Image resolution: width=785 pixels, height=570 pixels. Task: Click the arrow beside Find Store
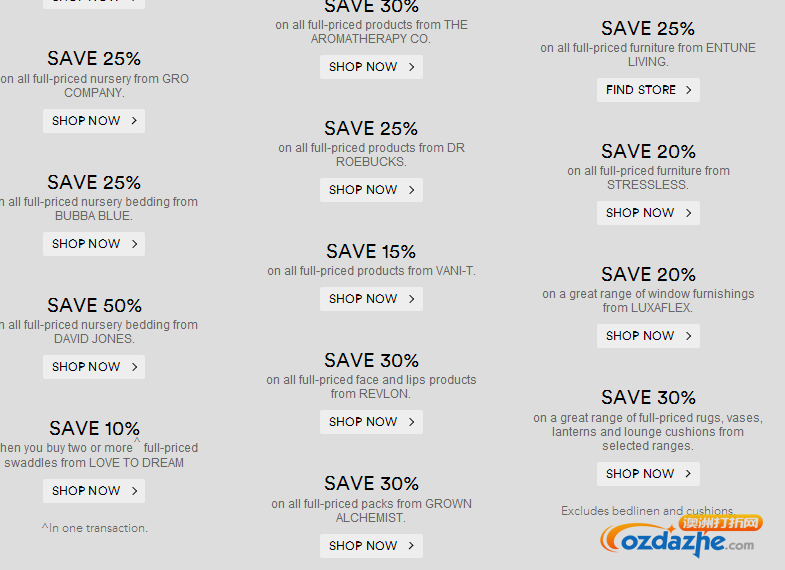tap(688, 90)
